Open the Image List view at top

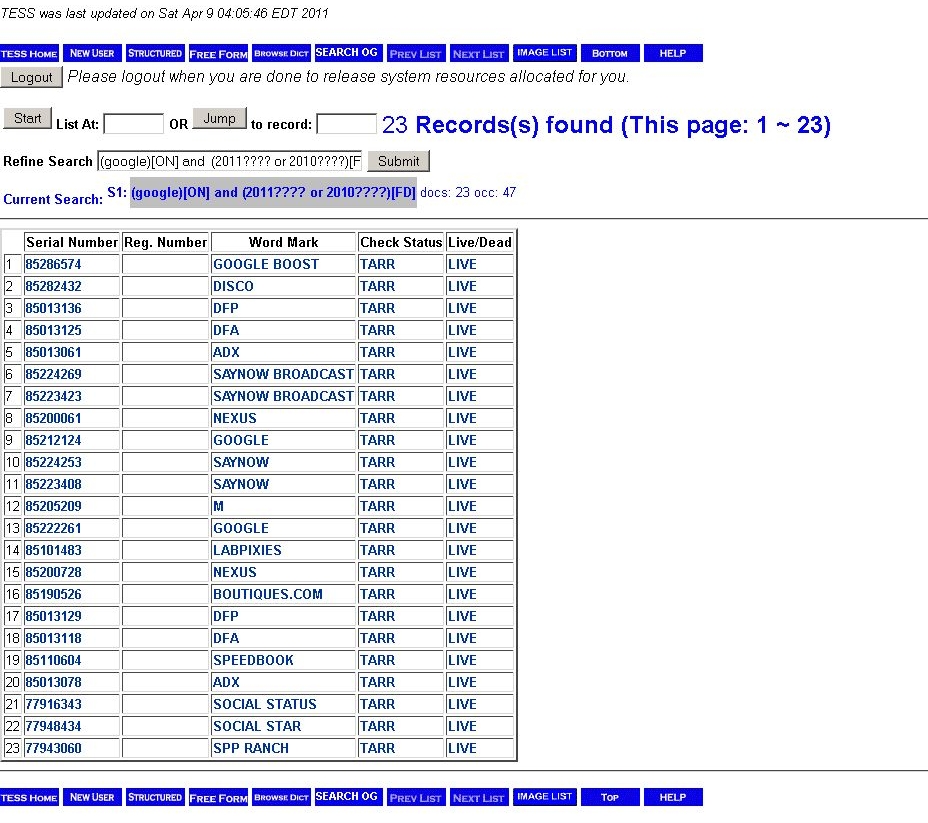(x=545, y=53)
